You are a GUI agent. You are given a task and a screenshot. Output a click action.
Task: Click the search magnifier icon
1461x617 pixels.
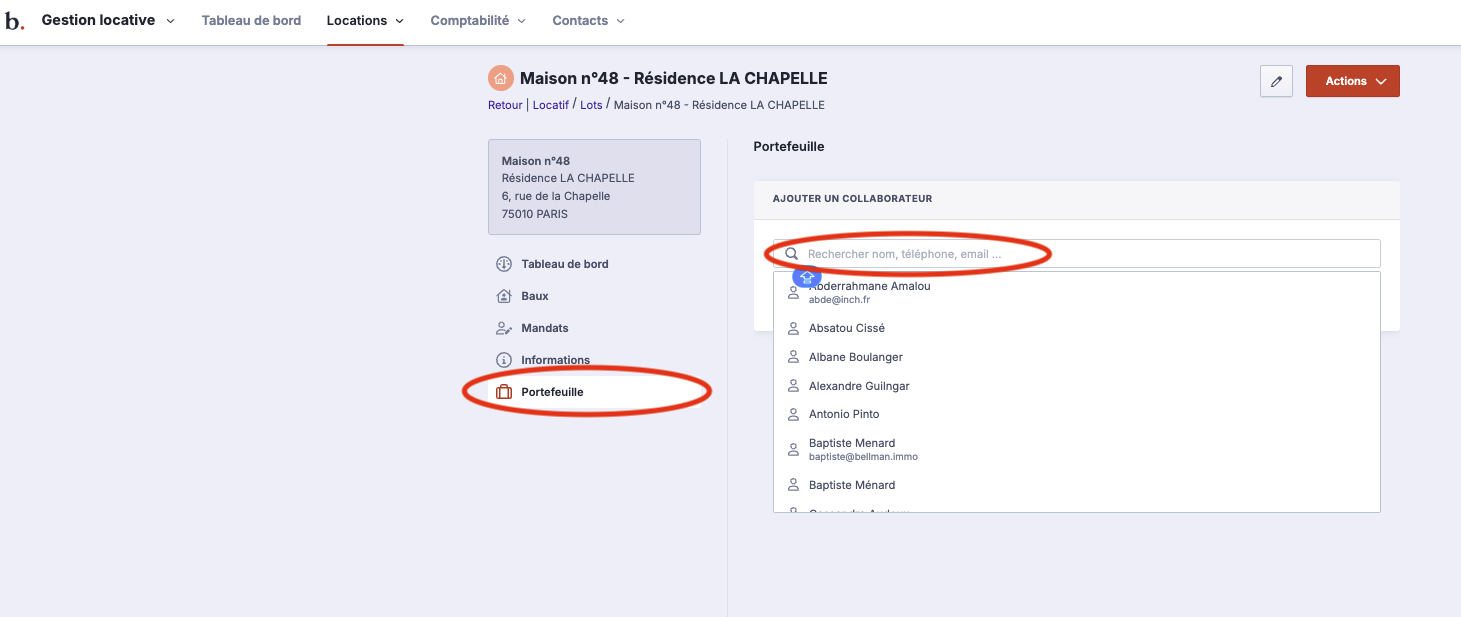(791, 254)
